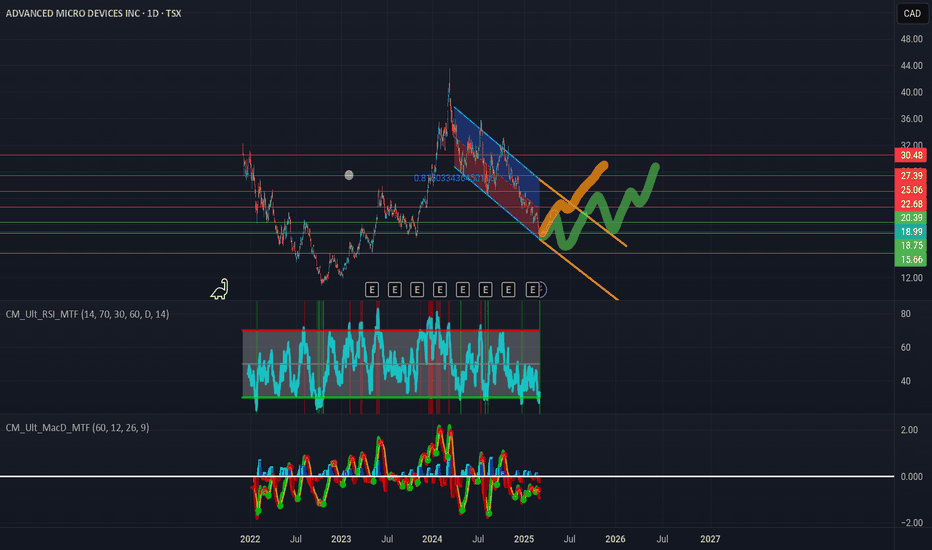This screenshot has height=550, width=932.
Task: Select the CM_Ult_MacD_MTF indicator label
Action: pyautogui.click(x=77, y=428)
